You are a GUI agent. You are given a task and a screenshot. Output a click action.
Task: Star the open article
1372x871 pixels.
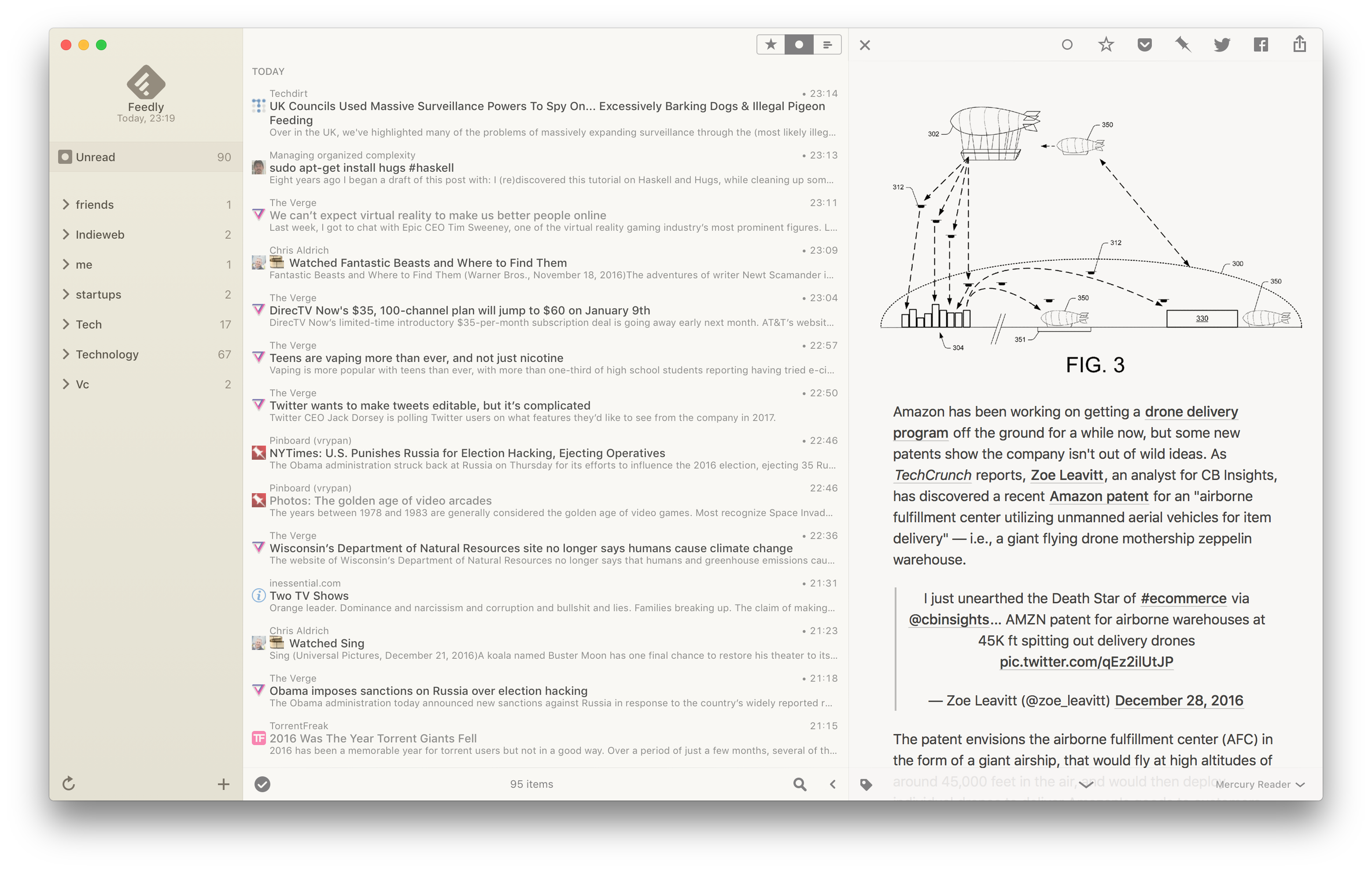pos(1105,44)
